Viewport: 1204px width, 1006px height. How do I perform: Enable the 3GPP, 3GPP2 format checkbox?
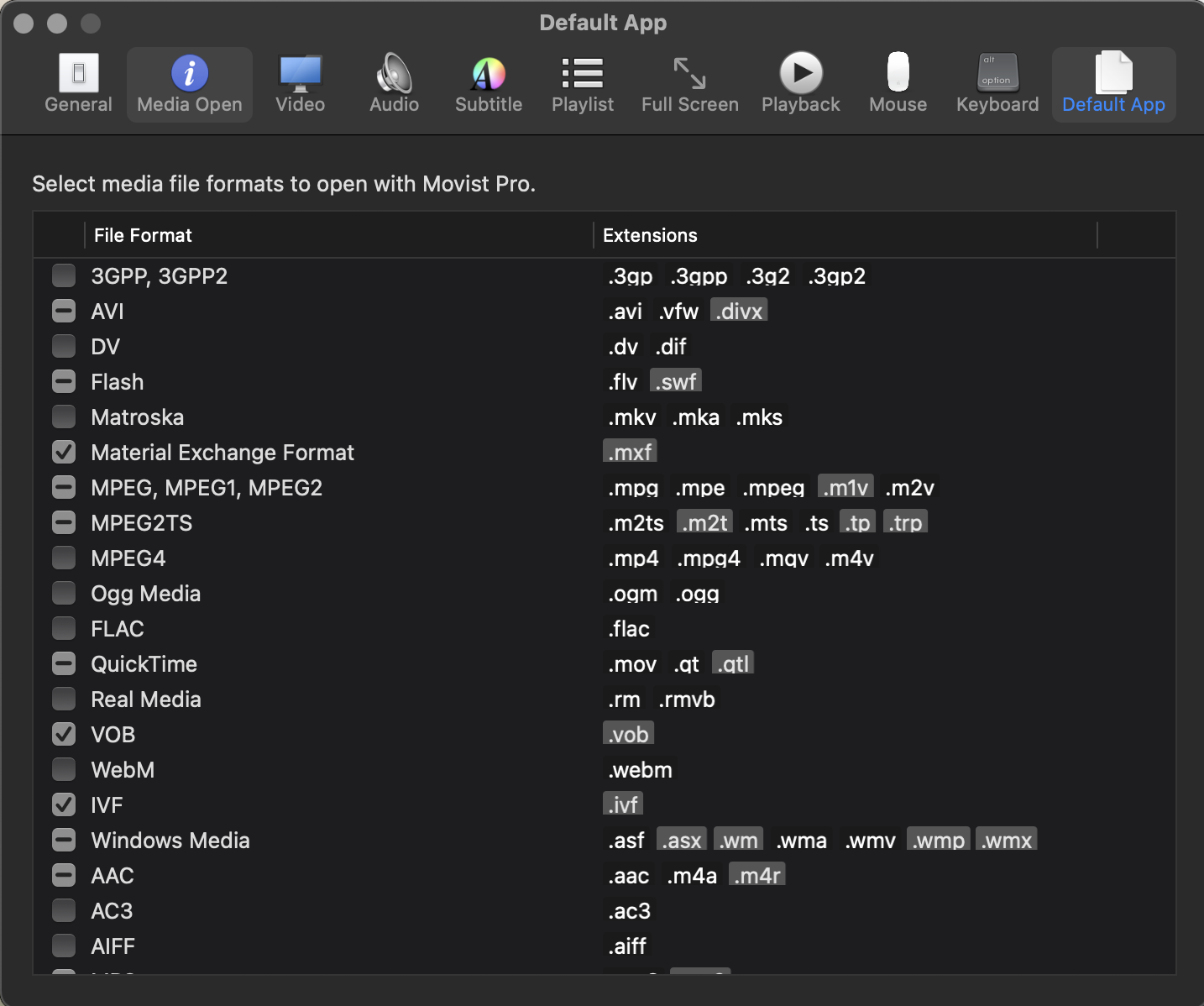point(64,276)
